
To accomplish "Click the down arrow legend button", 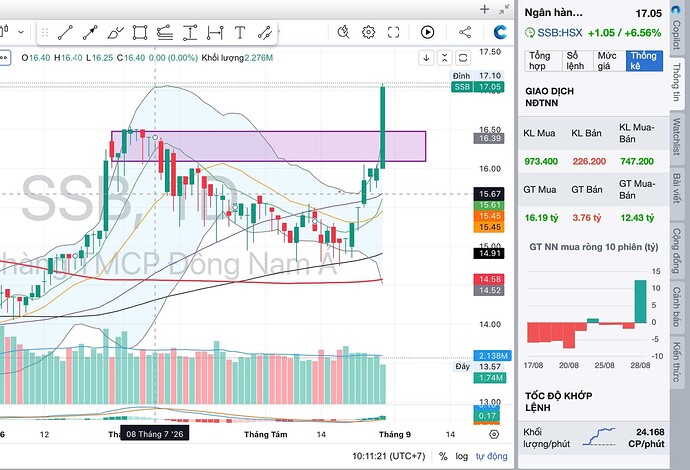I will coord(426,58).
